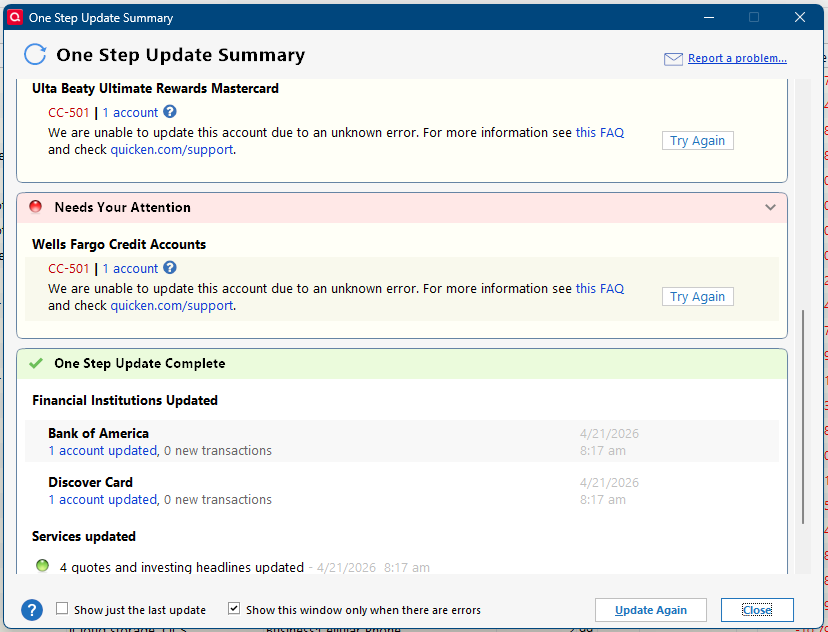Viewport: 828px width, 632px height.
Task: Open Discover Card's 1 account updated link
Action: (102, 499)
